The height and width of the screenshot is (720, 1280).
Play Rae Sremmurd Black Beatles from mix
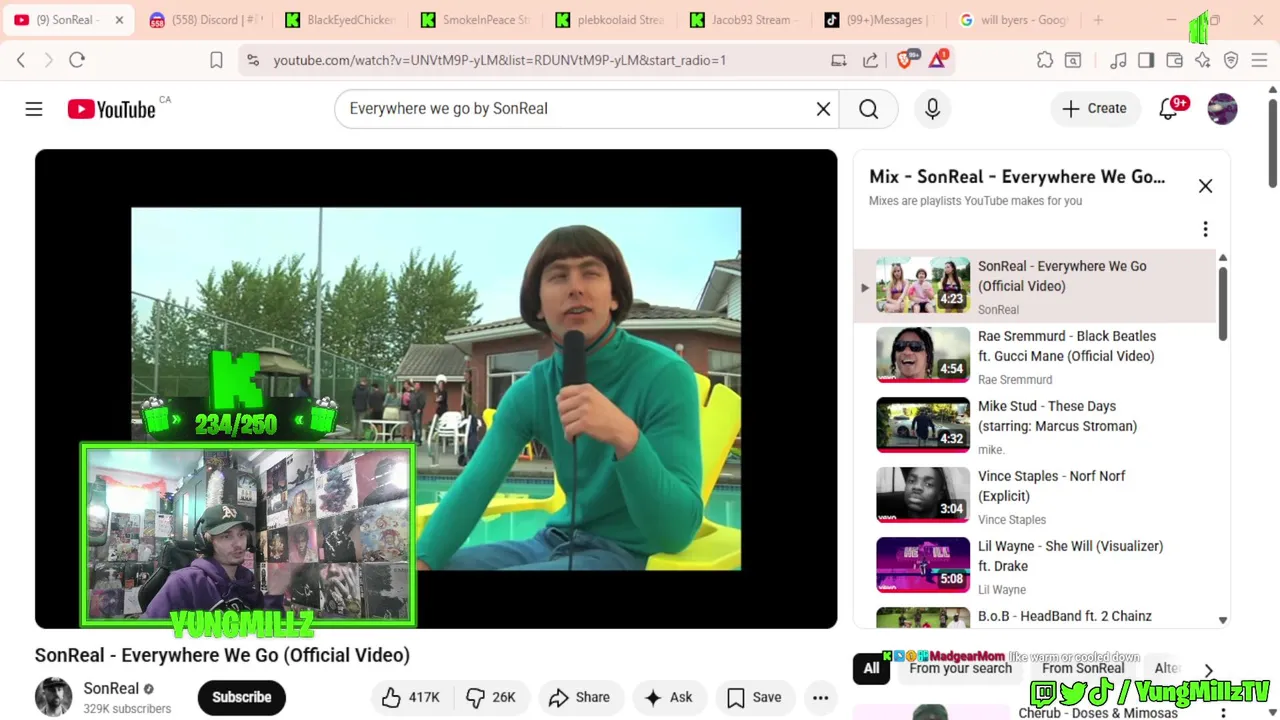coord(1035,357)
